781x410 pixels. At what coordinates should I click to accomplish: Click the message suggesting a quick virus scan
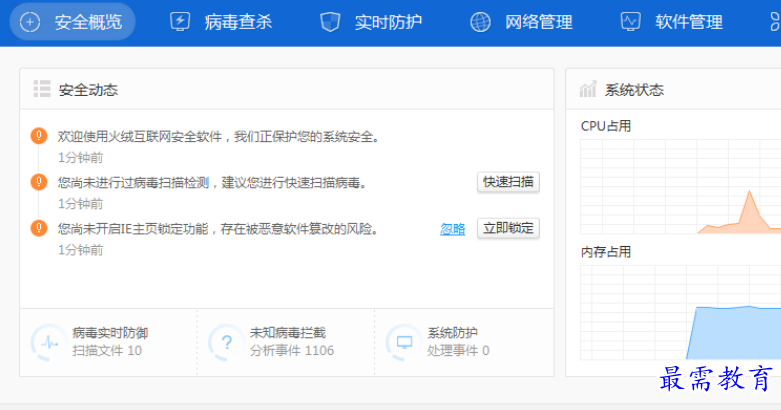pyautogui.click(x=213, y=183)
